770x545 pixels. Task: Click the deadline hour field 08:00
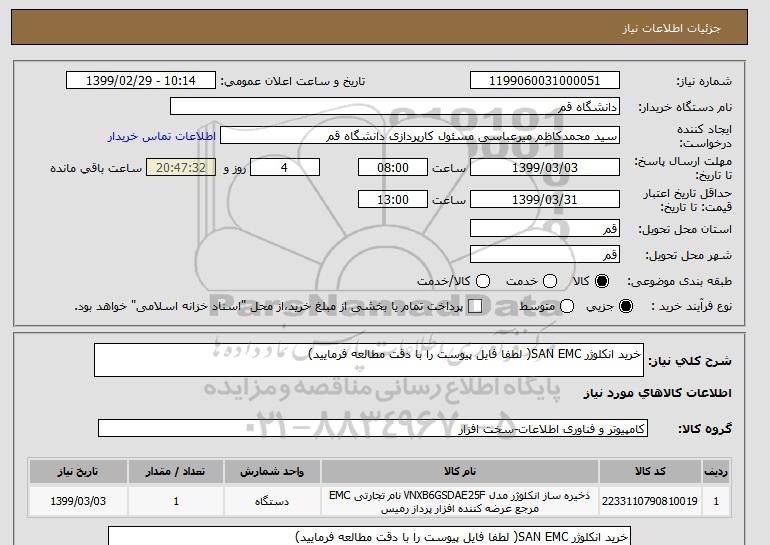393,167
